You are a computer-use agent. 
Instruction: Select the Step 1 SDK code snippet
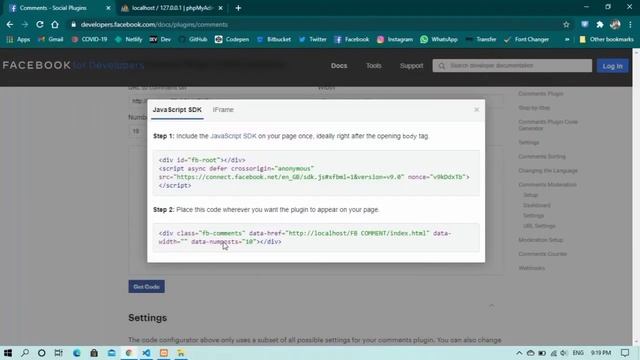316,173
